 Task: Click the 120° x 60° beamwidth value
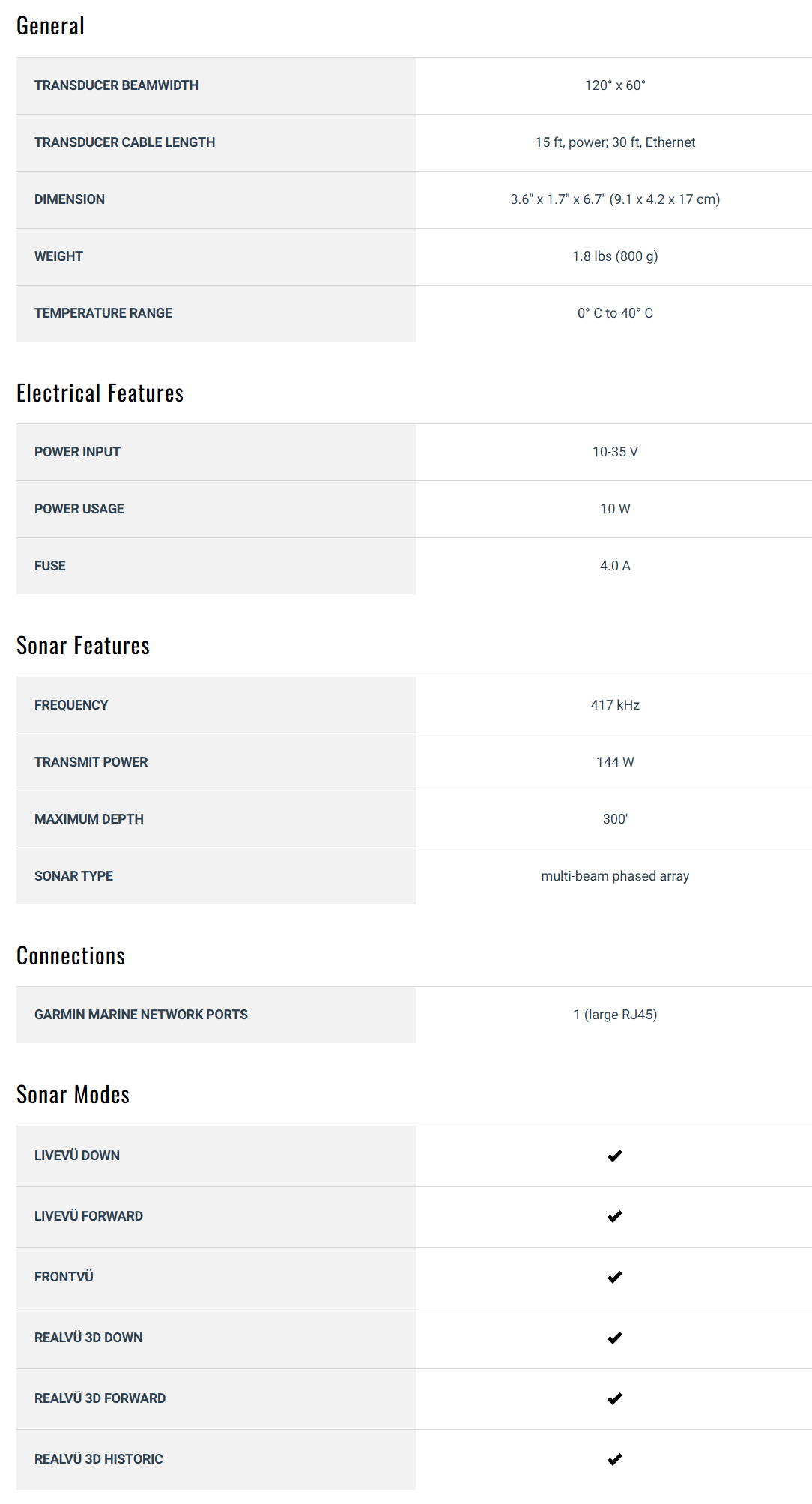pos(615,85)
